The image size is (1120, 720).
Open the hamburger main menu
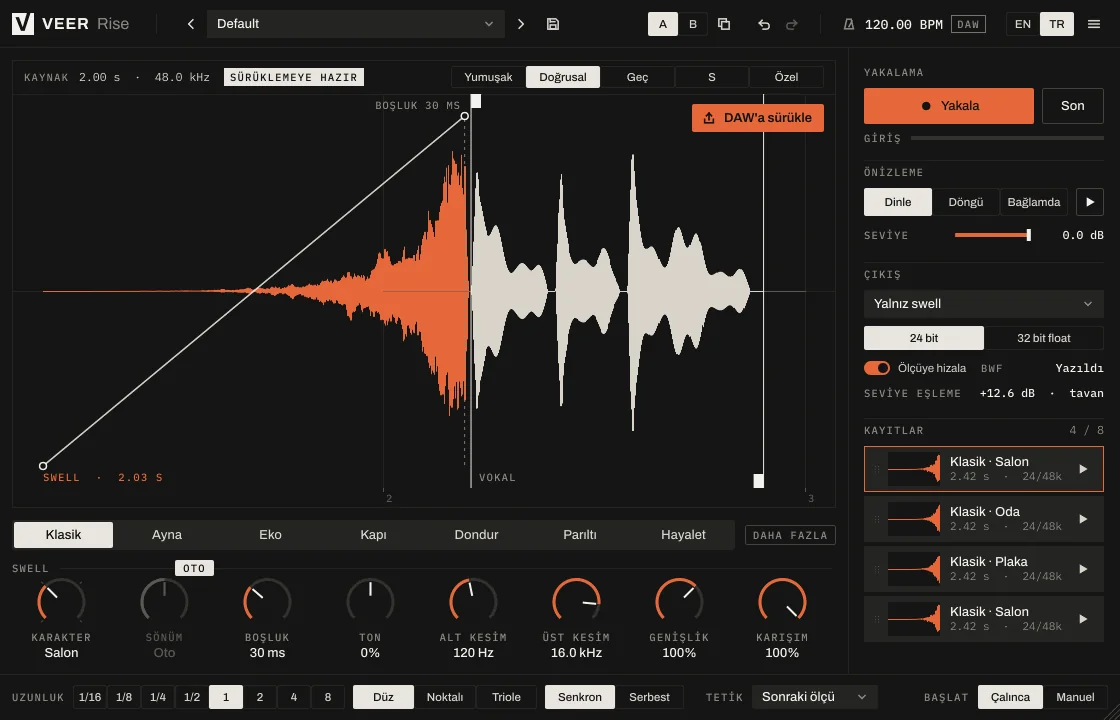tap(1094, 24)
